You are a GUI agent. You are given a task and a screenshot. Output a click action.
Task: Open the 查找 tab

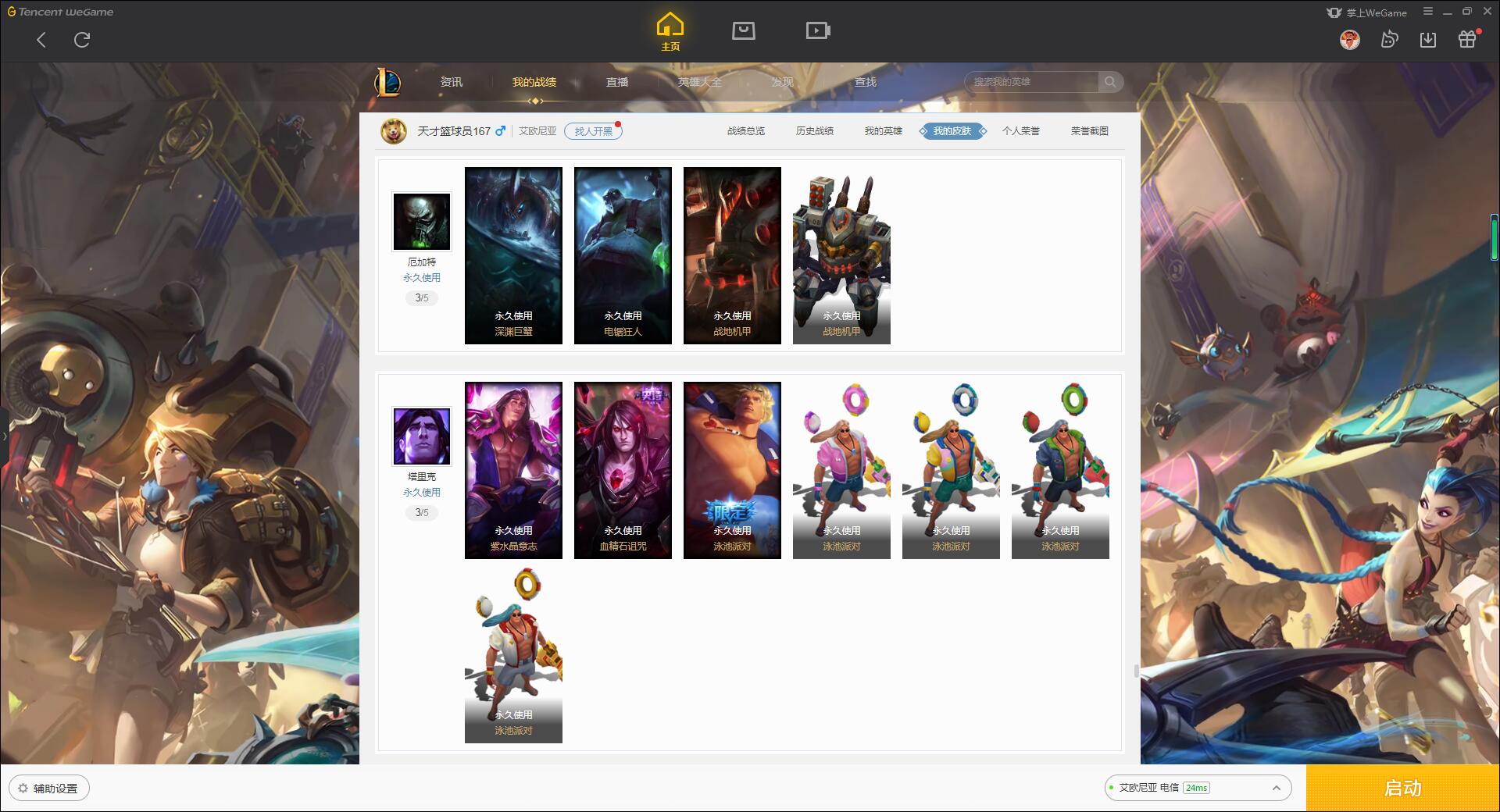coord(865,82)
